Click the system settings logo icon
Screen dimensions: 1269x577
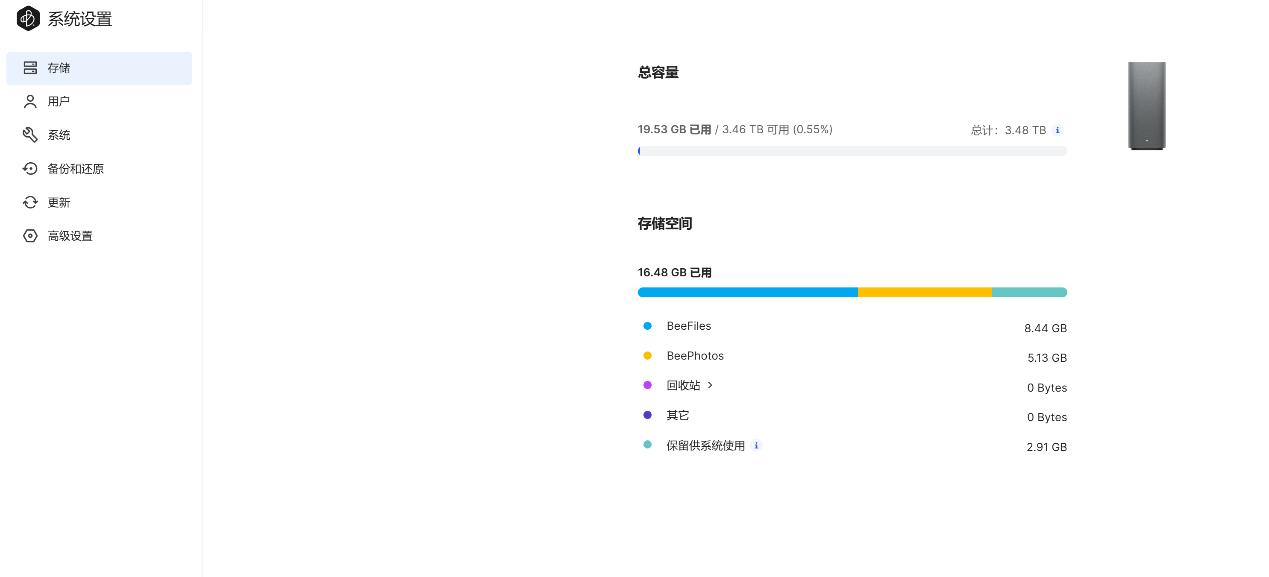click(28, 19)
